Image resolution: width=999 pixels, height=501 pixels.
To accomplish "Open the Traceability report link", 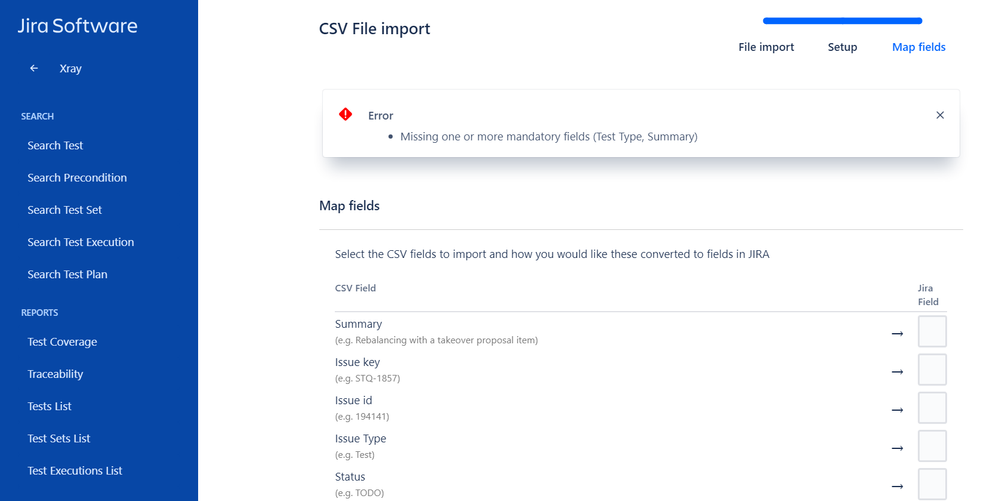I will pyautogui.click(x=55, y=374).
